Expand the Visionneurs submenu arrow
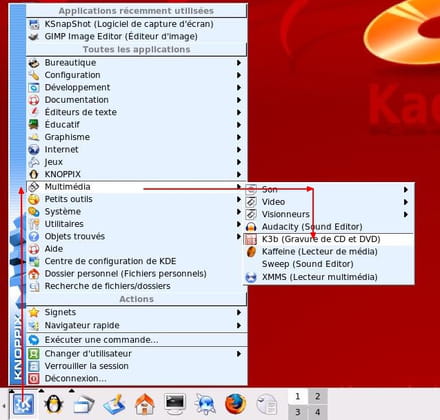Screen dimensions: 440x420 [406, 214]
